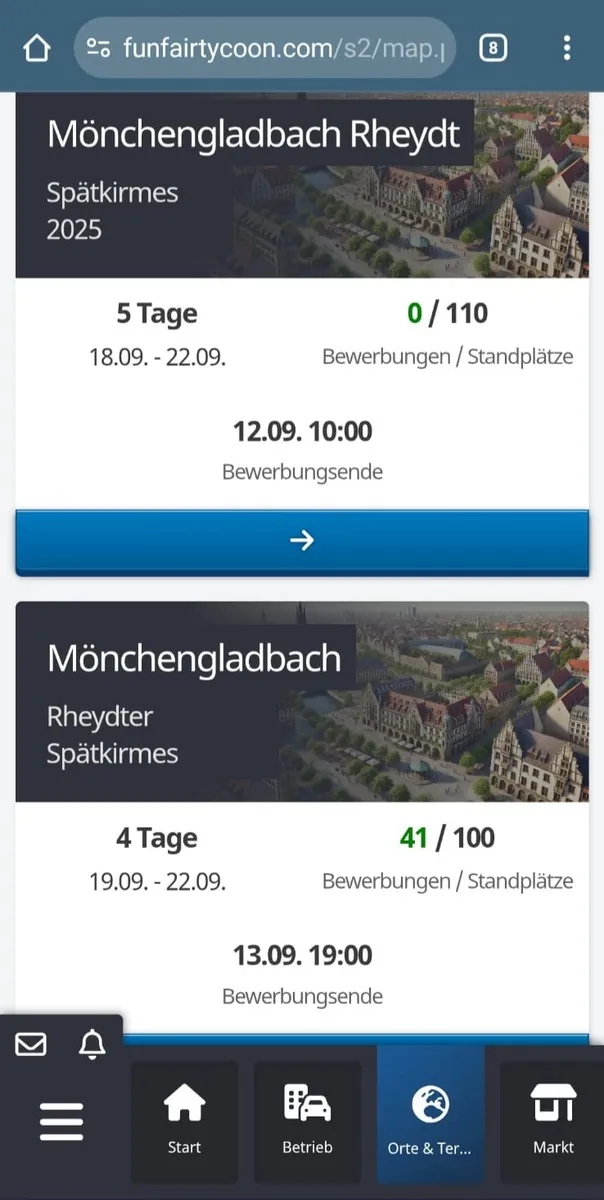Click the Mönchengladbach Rheydt event title
The width and height of the screenshot is (604, 1200).
click(x=253, y=134)
